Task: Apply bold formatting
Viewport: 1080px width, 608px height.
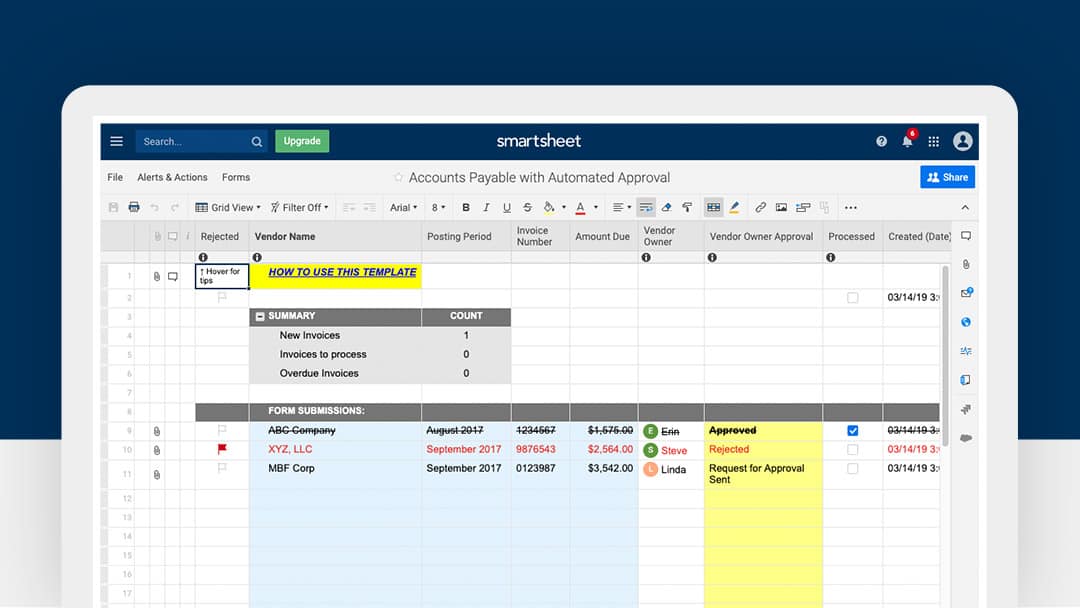Action: (x=465, y=208)
